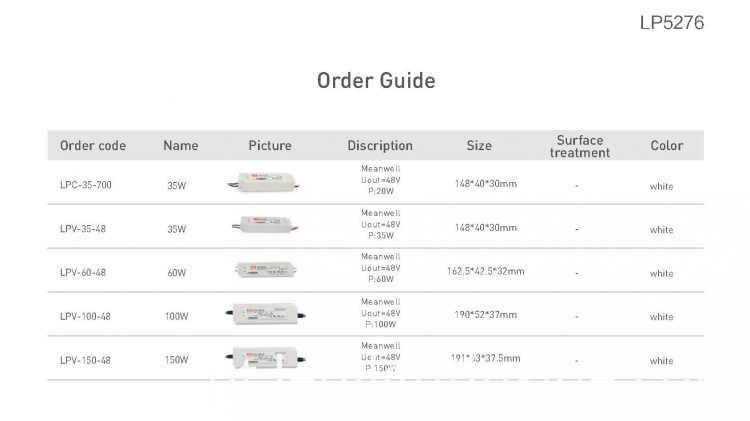Select the LPV-150-48 order code
This screenshot has height=421, width=750.
tap(85, 360)
